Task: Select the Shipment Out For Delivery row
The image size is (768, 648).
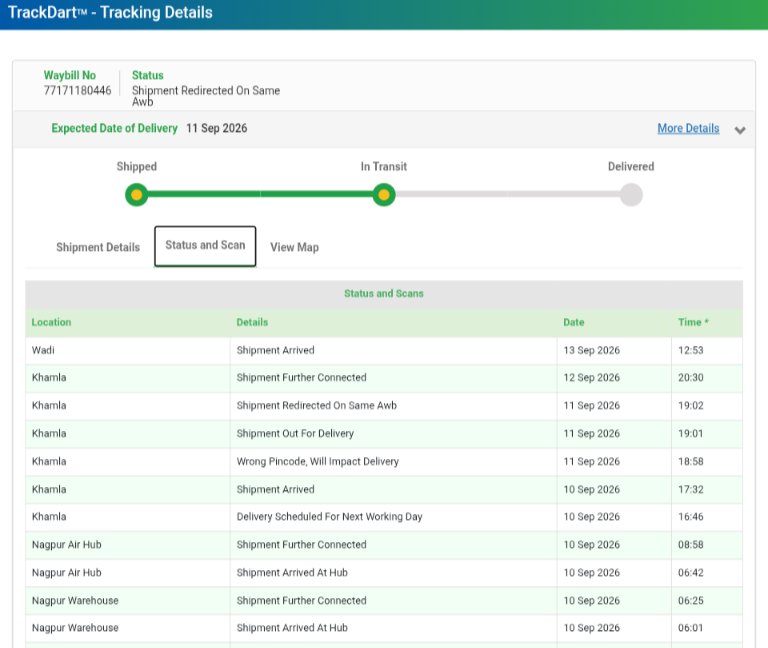Action: (x=384, y=433)
